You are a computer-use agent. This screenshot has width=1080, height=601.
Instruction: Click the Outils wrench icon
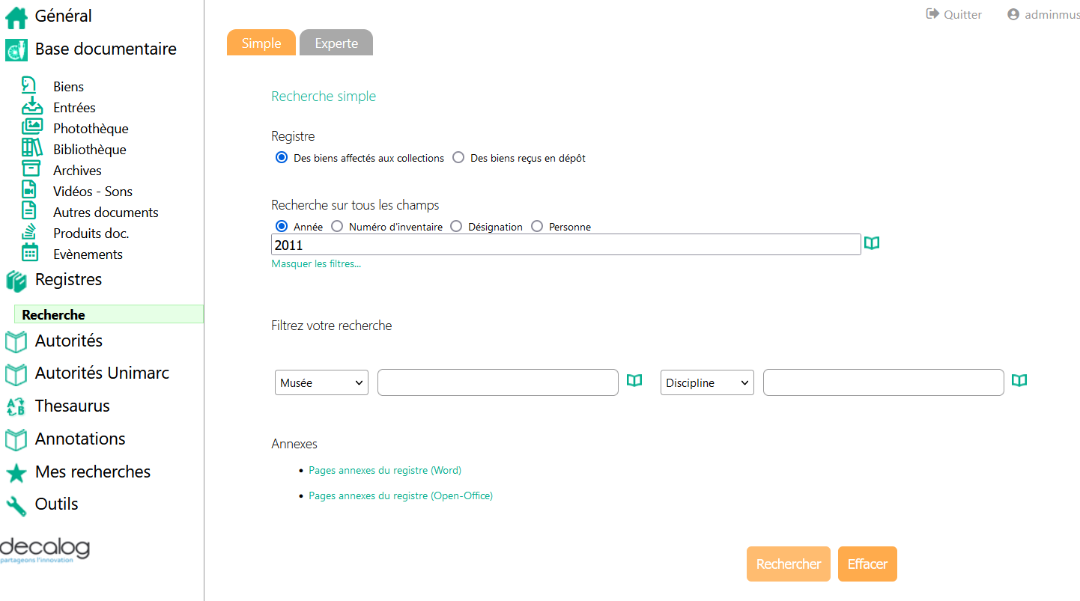16,504
